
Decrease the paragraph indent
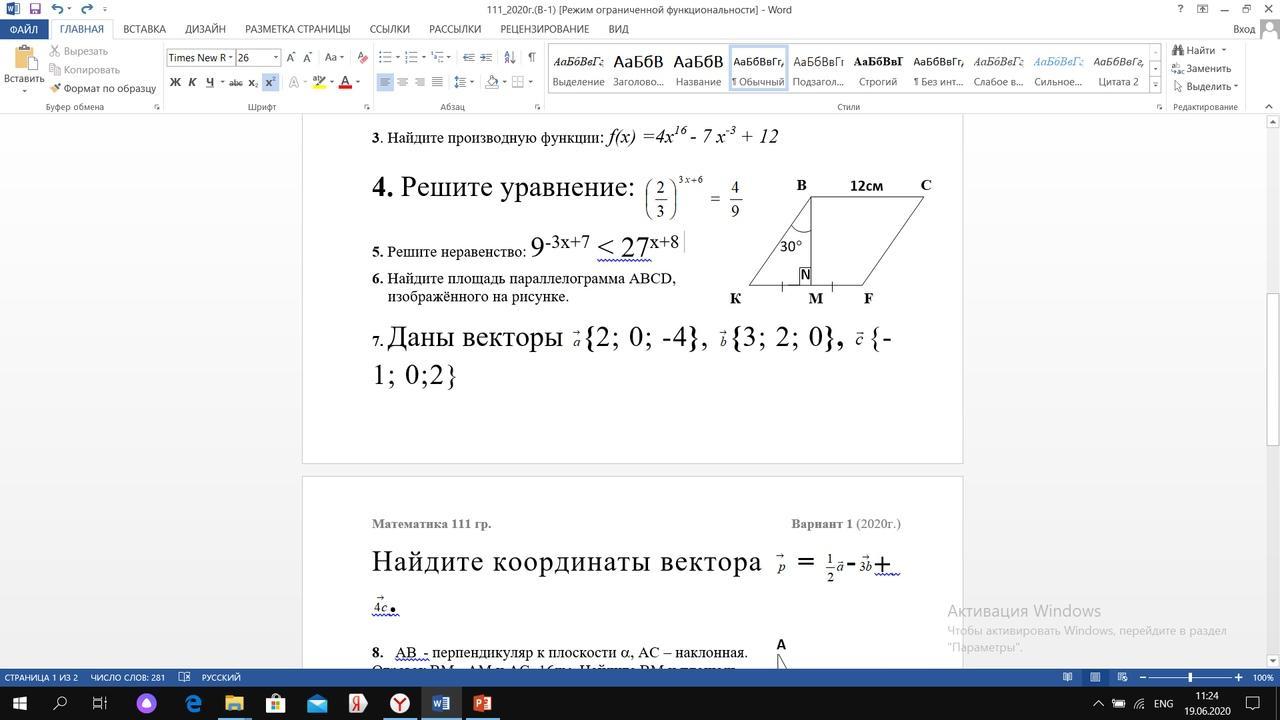click(x=468, y=57)
